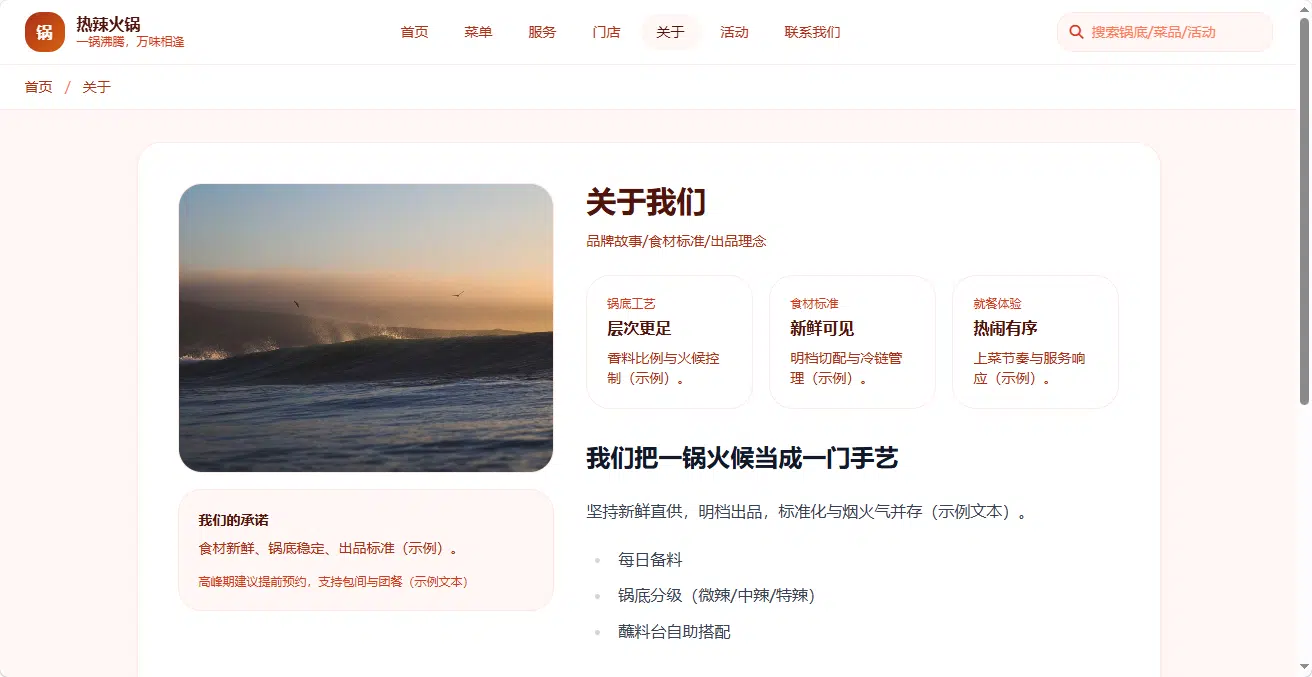Click the 锅 logo icon
The image size is (1312, 677).
(45, 32)
